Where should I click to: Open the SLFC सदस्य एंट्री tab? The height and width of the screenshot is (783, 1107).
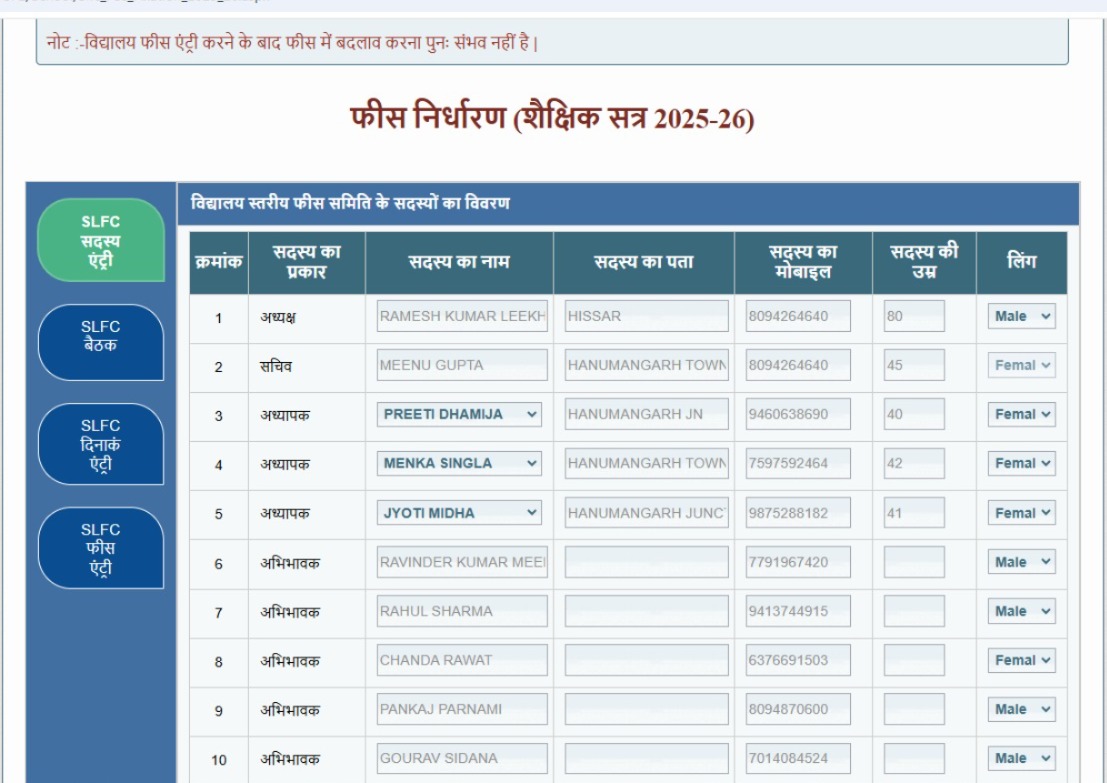point(100,240)
